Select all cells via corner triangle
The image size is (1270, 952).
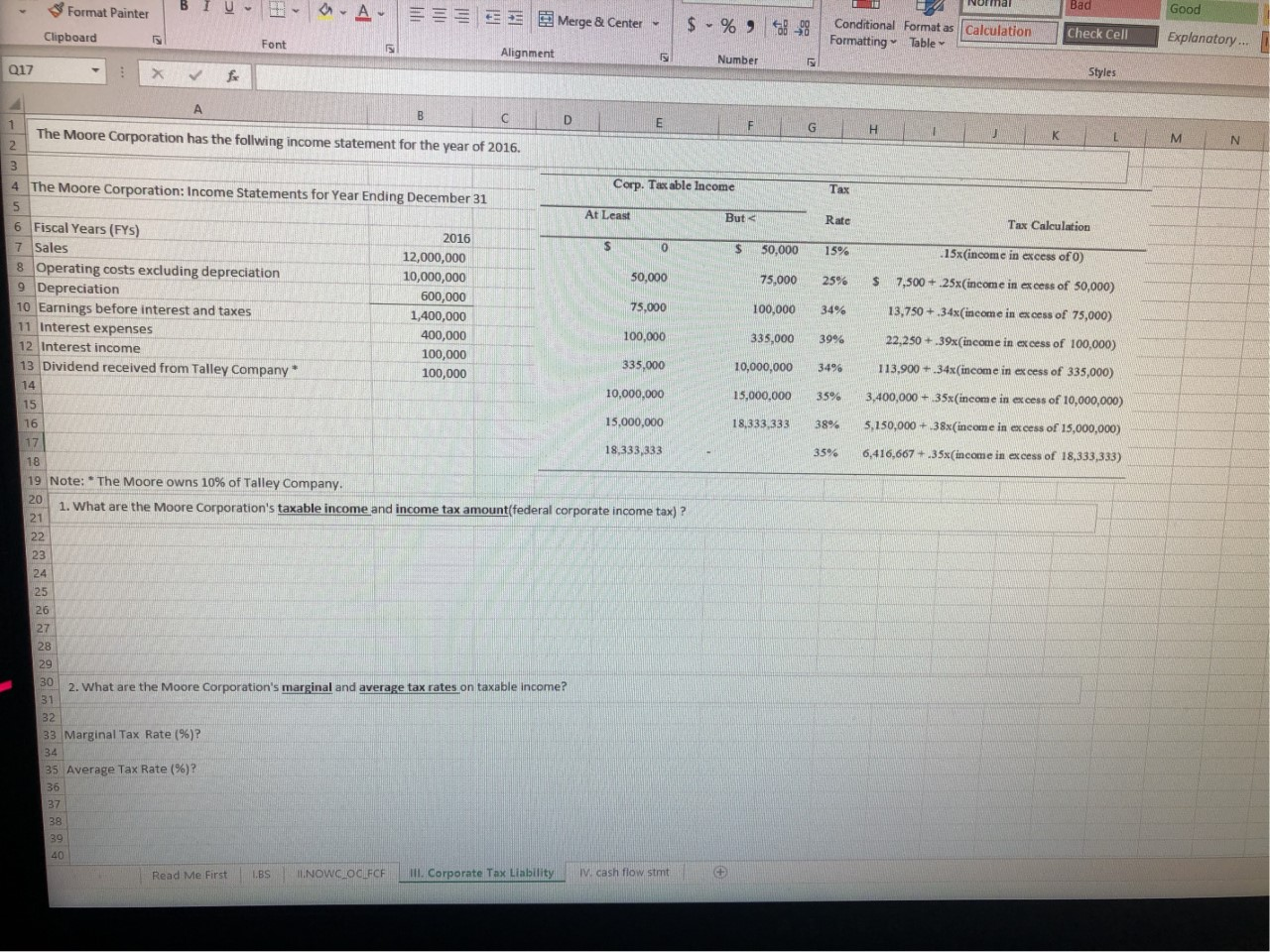tap(13, 105)
